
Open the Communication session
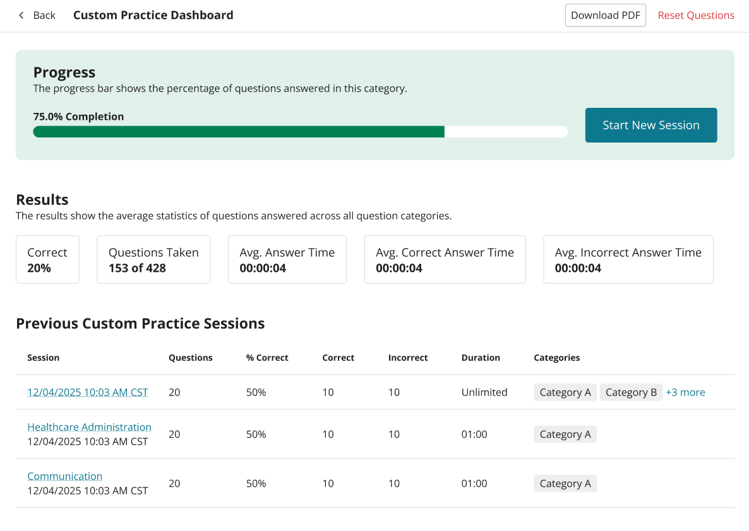65,476
